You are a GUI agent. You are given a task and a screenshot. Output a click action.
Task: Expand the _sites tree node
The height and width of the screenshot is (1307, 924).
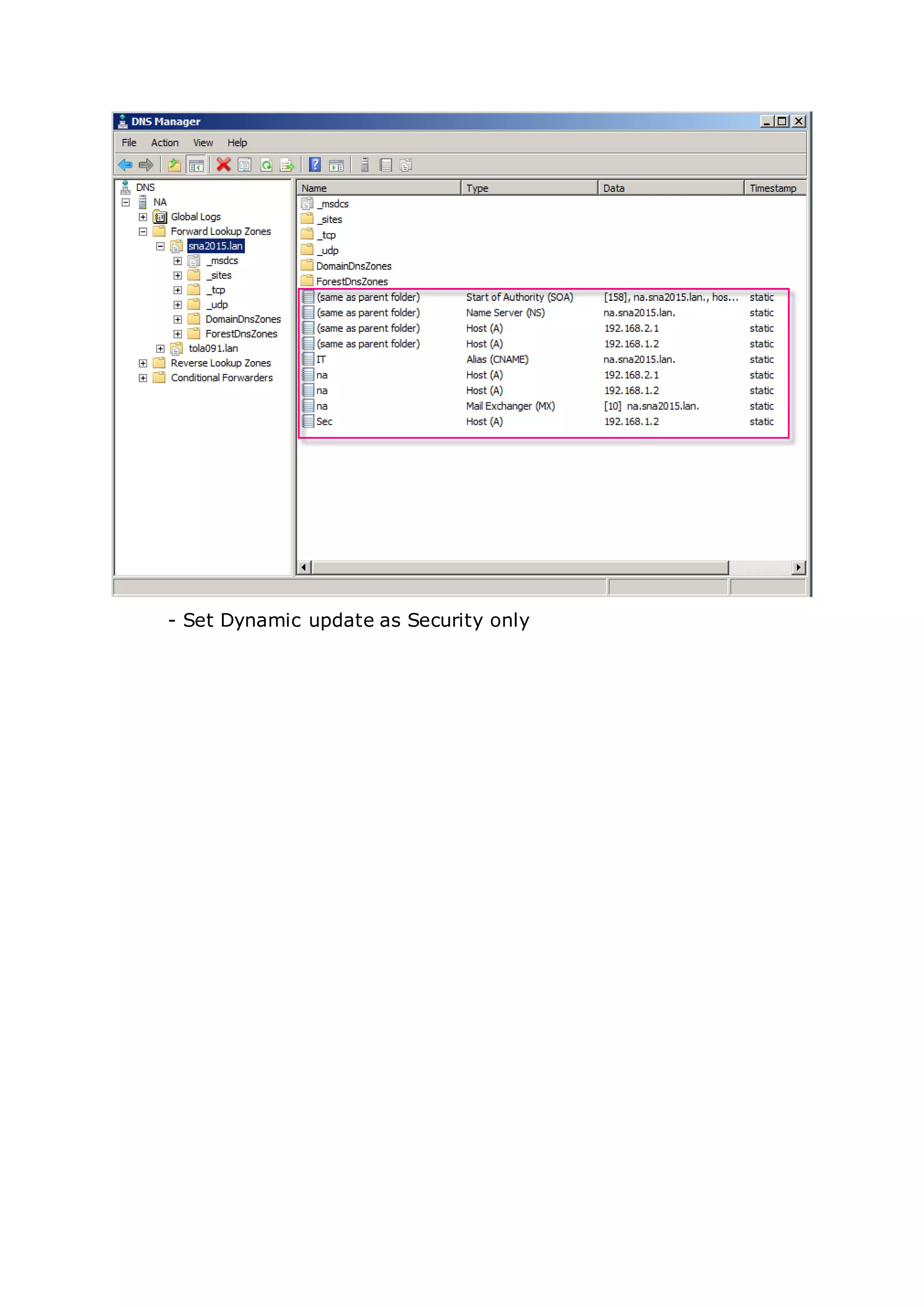point(177,275)
